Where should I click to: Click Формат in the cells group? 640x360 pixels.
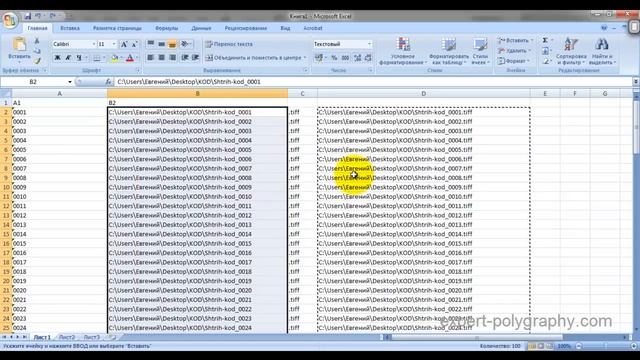click(x=513, y=61)
